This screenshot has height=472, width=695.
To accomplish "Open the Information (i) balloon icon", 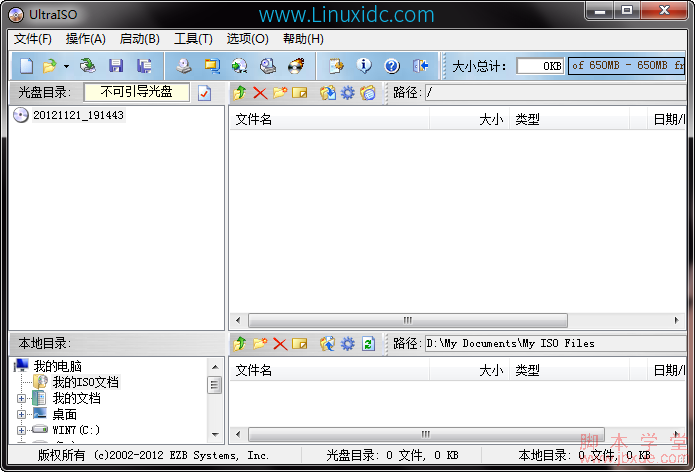I will pos(364,66).
